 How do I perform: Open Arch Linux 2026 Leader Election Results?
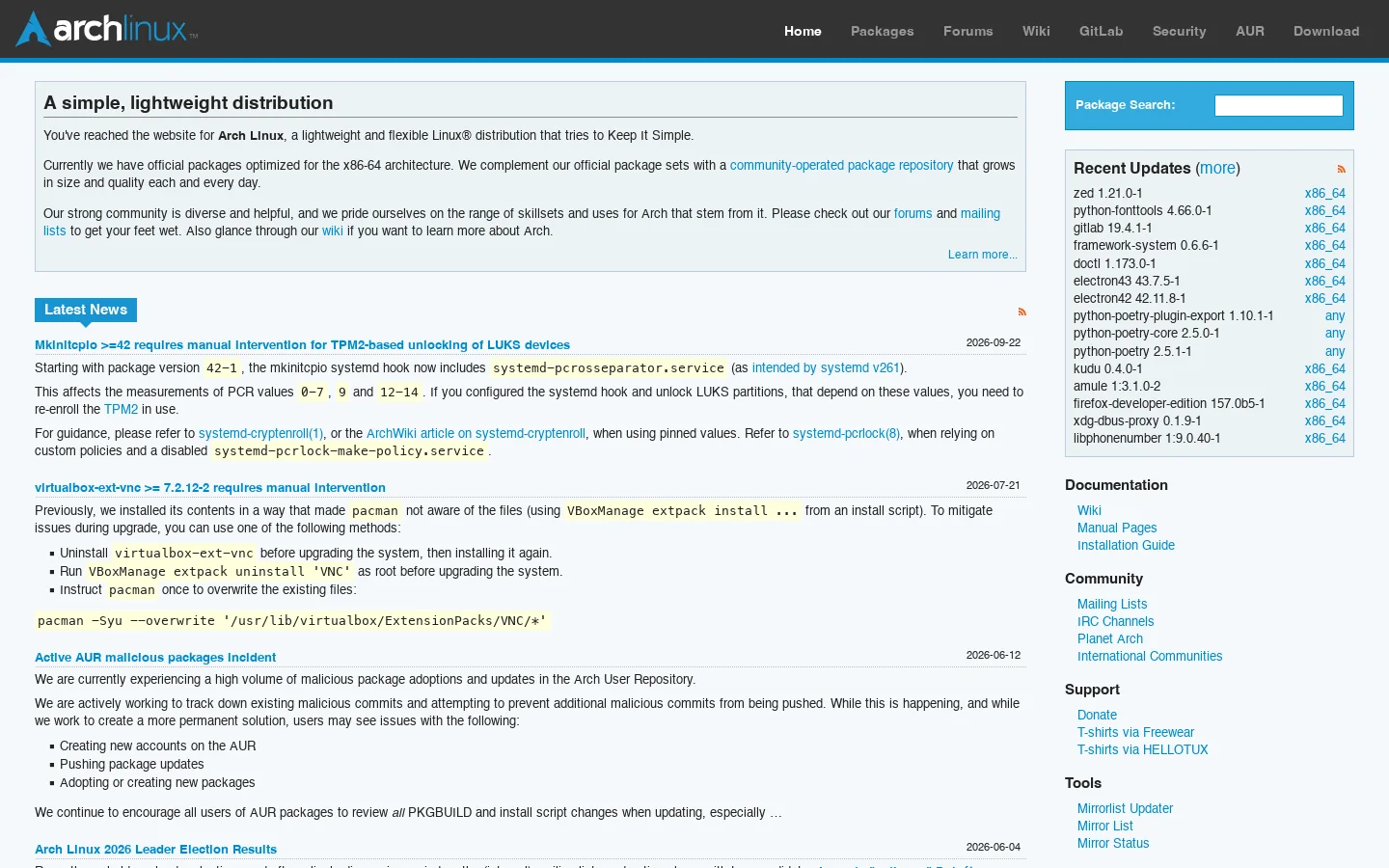click(155, 849)
